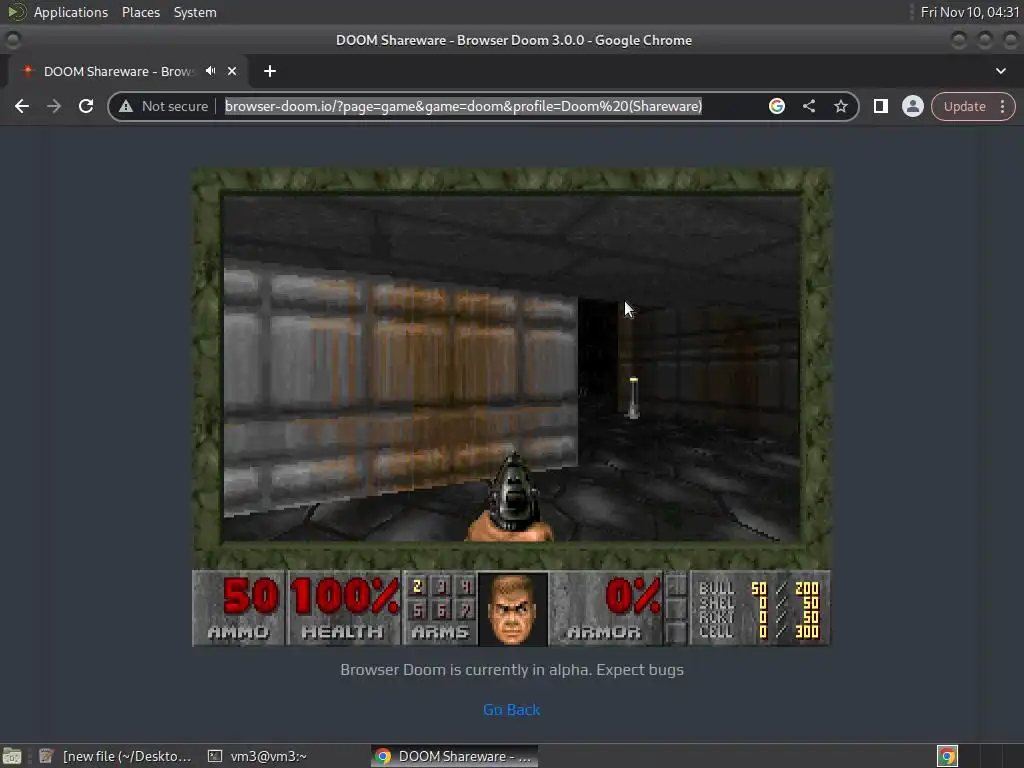
Task: Expand the tab search dropdown chevron
Action: [x=1000, y=71]
